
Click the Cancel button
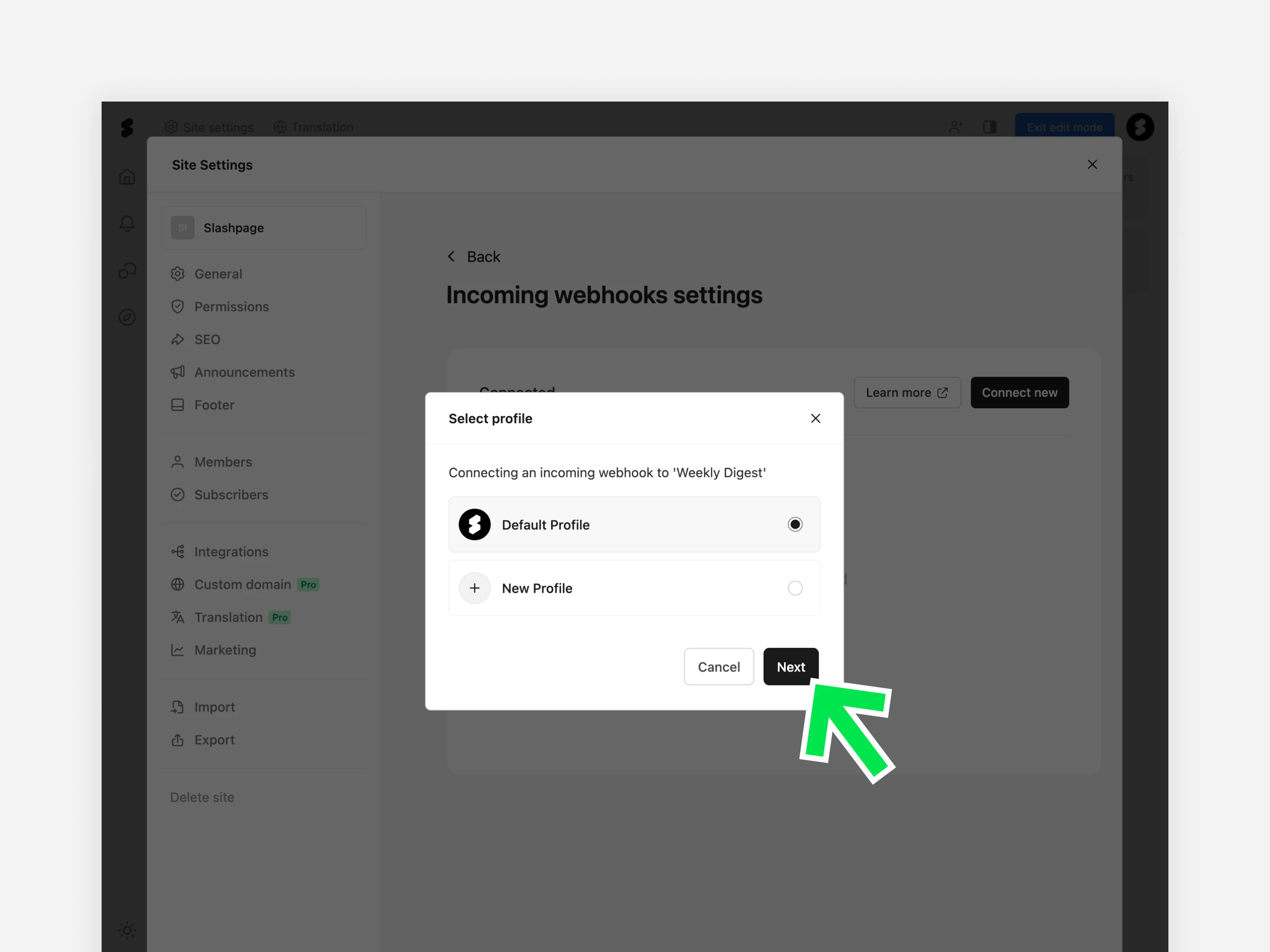pos(718,667)
